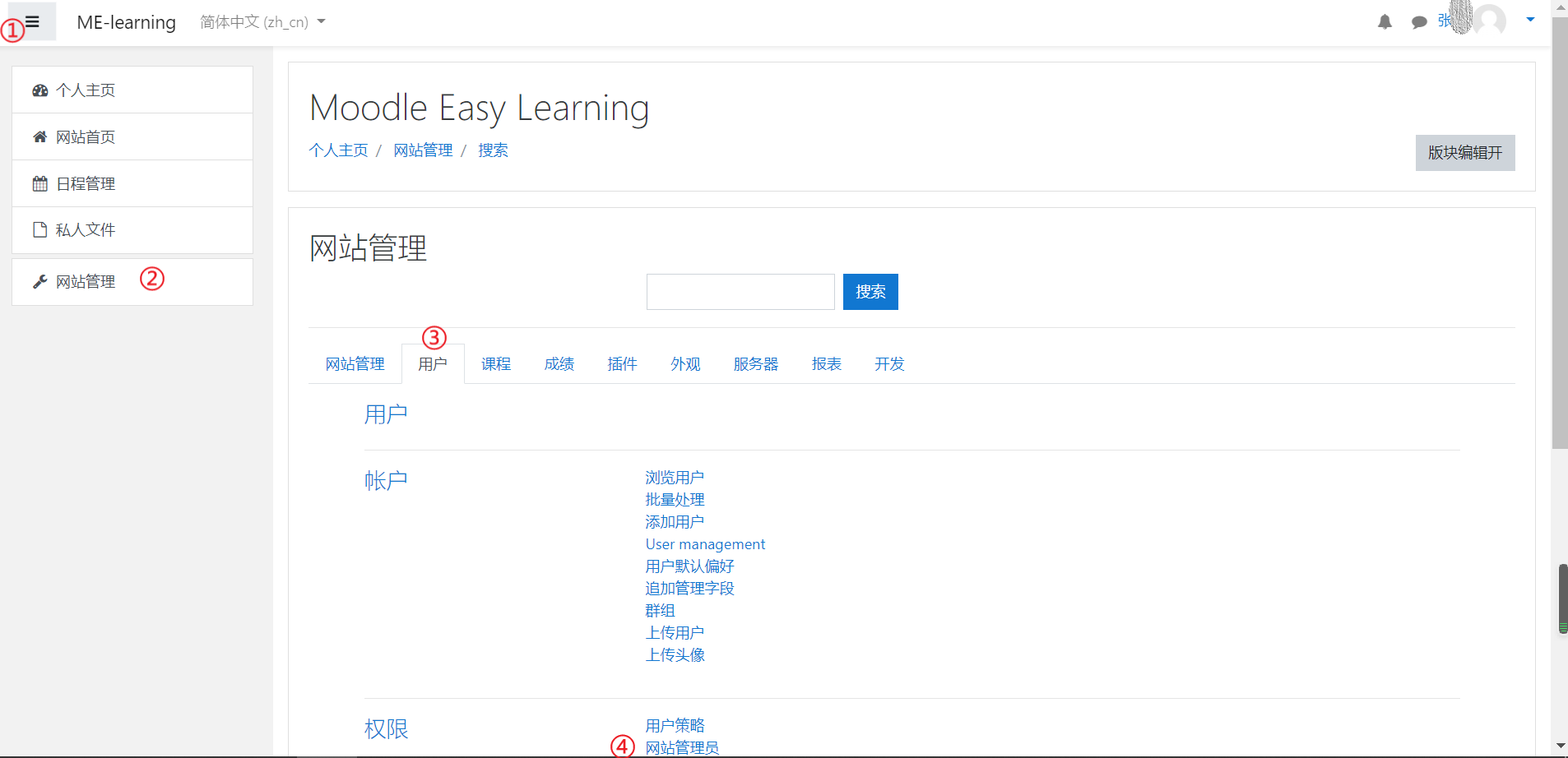The height and width of the screenshot is (758, 1568).
Task: Click the 版块编辑开 button
Action: tap(1464, 153)
